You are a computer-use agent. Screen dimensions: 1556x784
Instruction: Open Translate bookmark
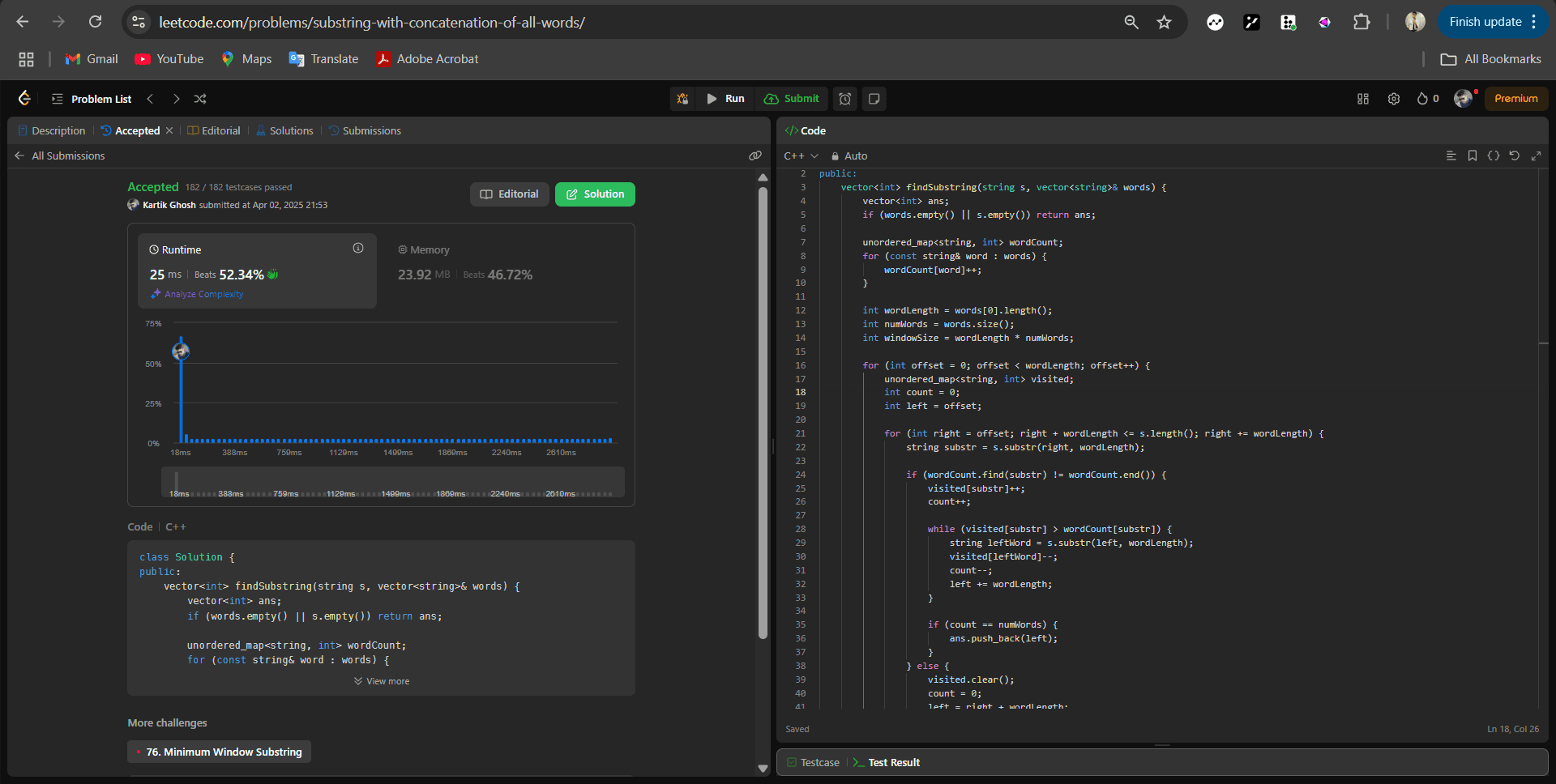click(x=323, y=59)
